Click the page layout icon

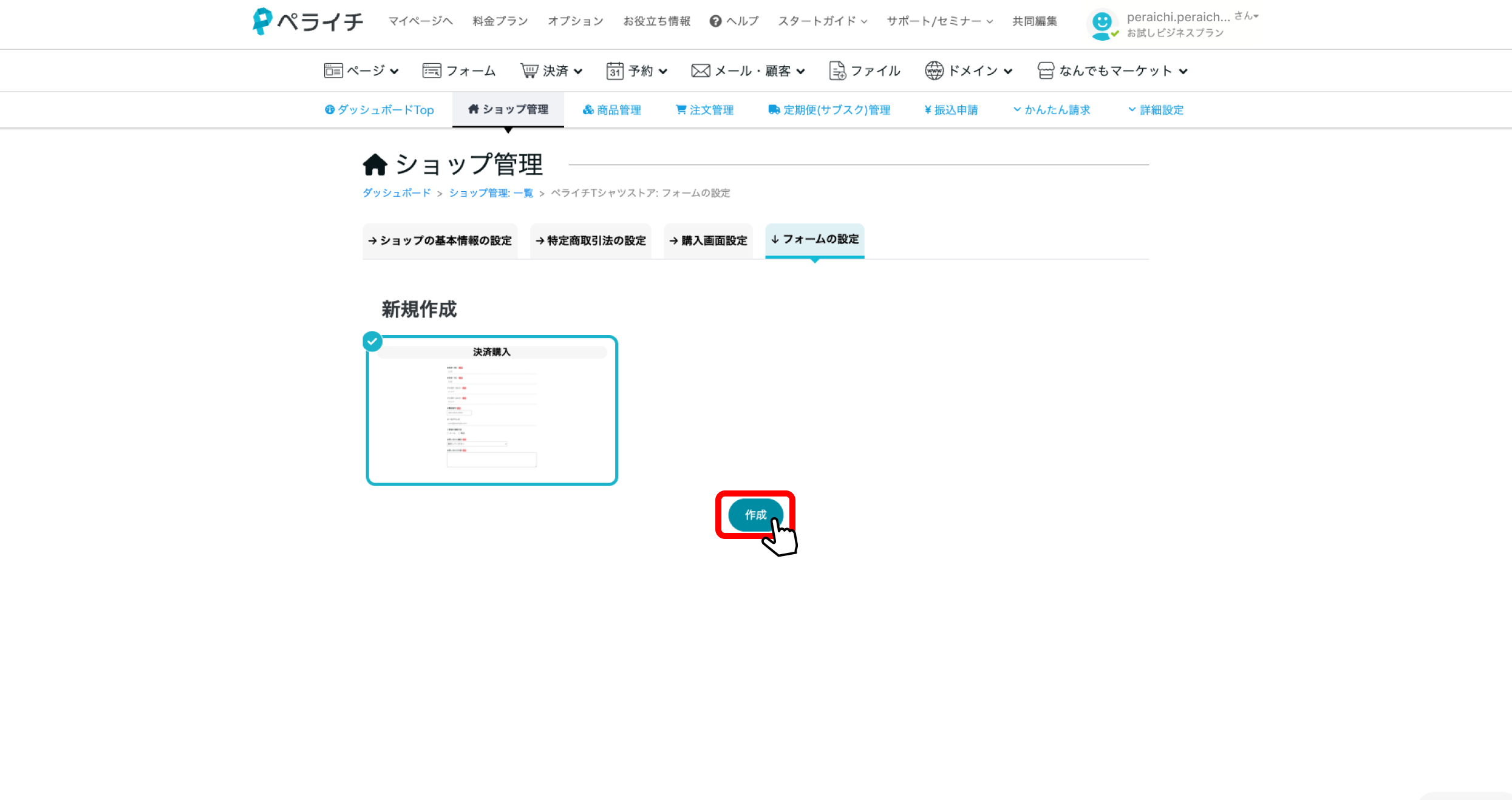point(333,71)
